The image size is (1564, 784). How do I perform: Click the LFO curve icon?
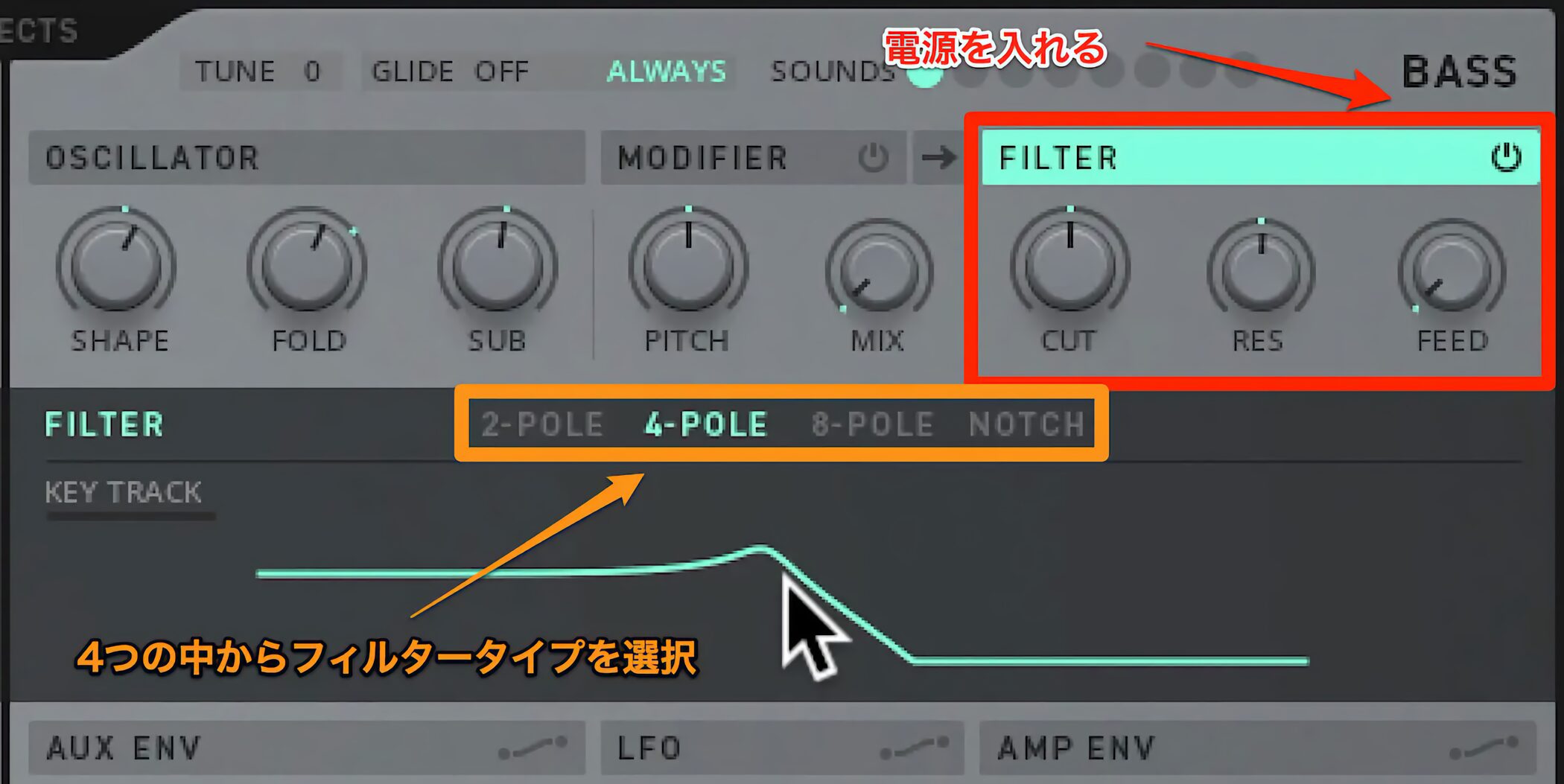pos(915,748)
